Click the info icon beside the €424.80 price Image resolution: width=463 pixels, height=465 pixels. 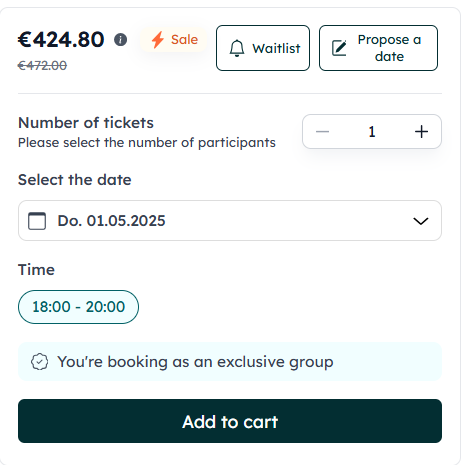pyautogui.click(x=120, y=40)
